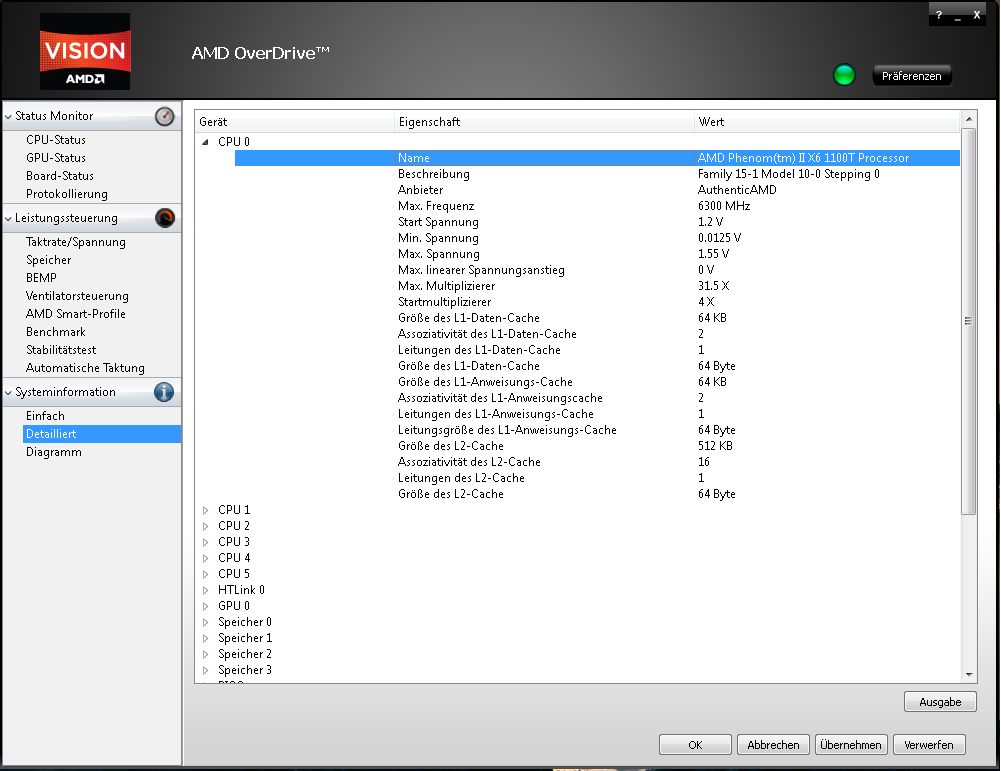Viewport: 1001px width, 771px height.
Task: Expand the Speicher 0 tree node
Action: click(206, 622)
